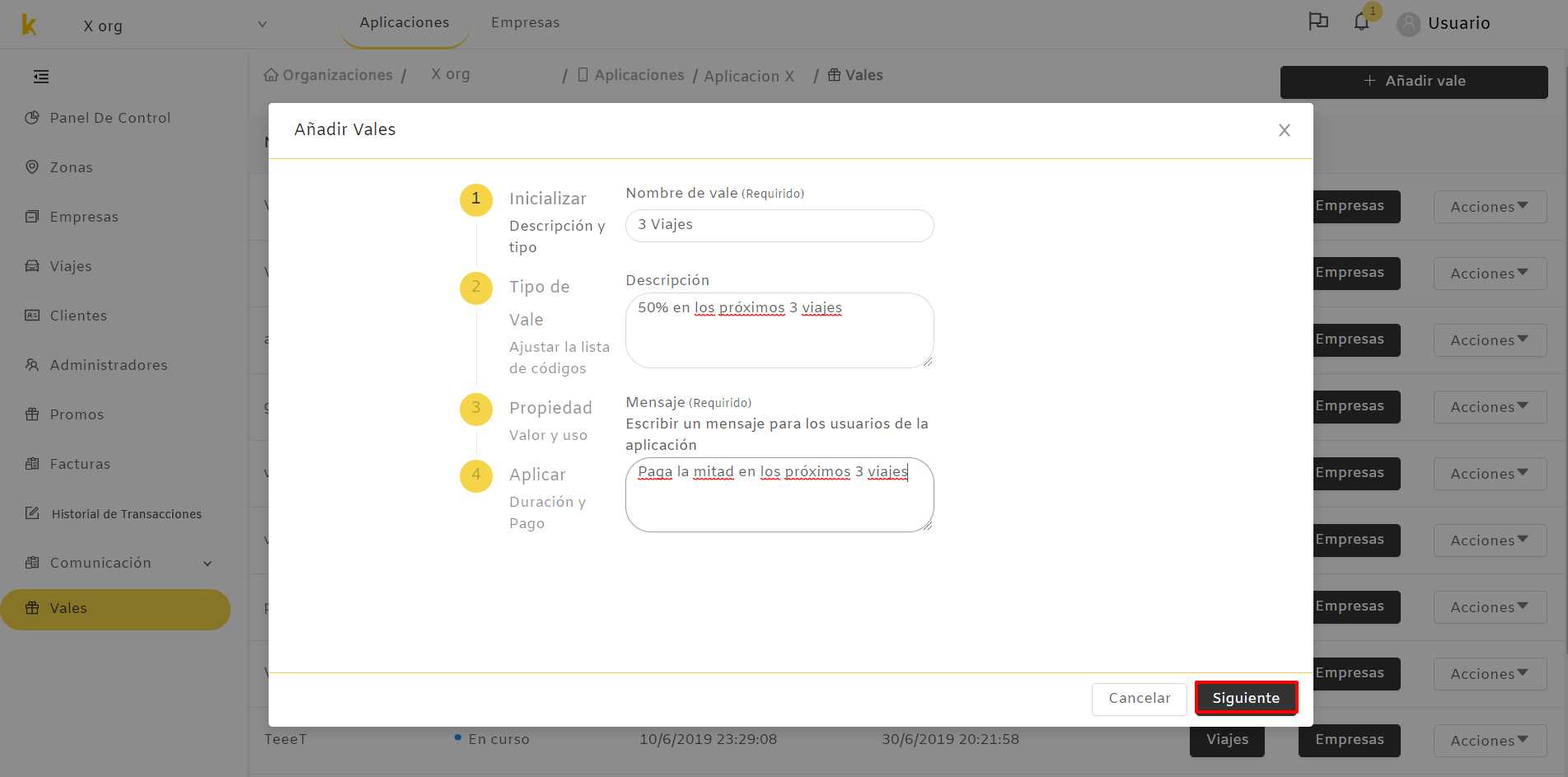
Task: Open Acciones dropdown in third row
Action: coord(1490,340)
